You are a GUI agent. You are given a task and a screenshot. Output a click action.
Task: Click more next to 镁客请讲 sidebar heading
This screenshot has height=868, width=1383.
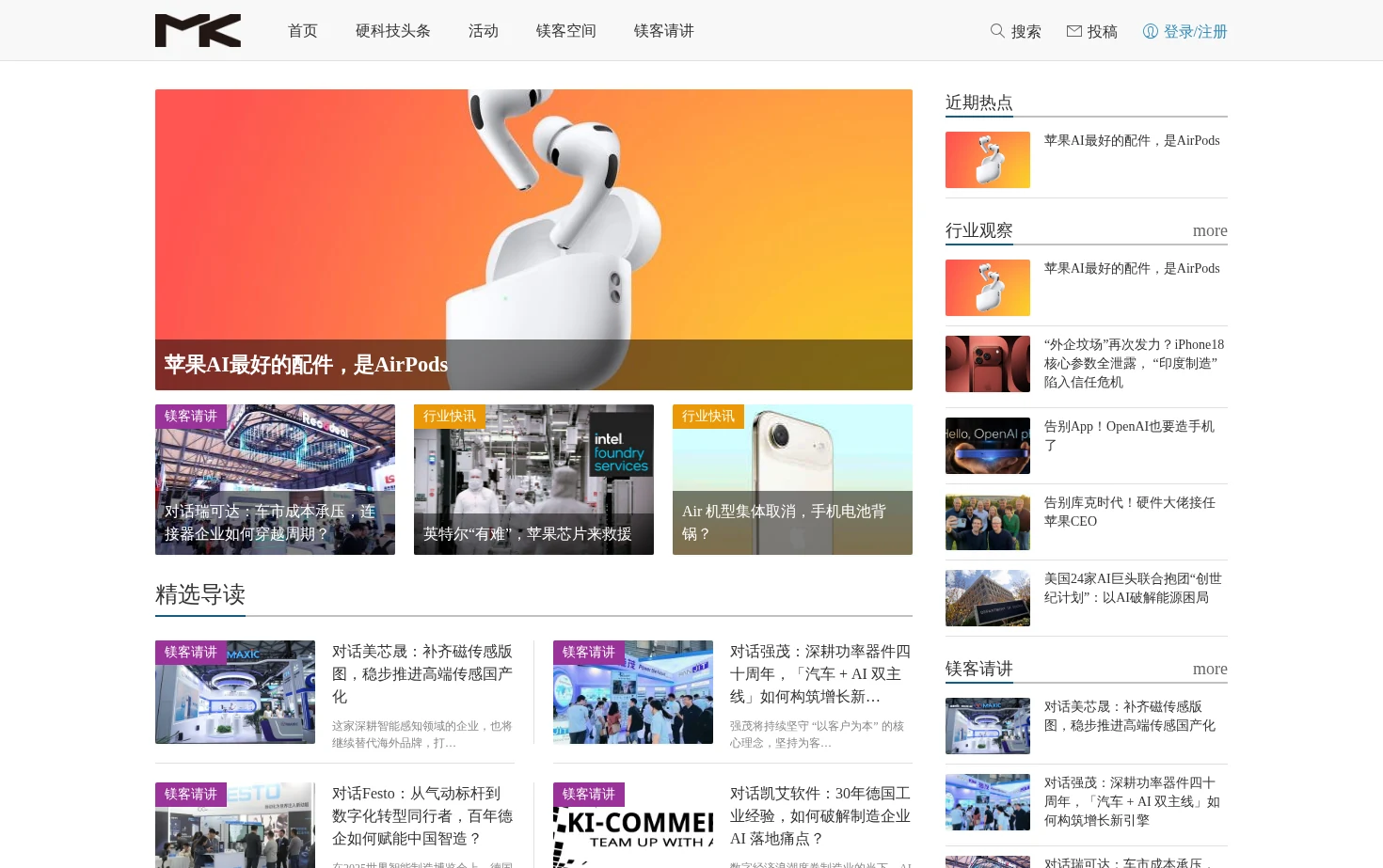(x=1210, y=670)
